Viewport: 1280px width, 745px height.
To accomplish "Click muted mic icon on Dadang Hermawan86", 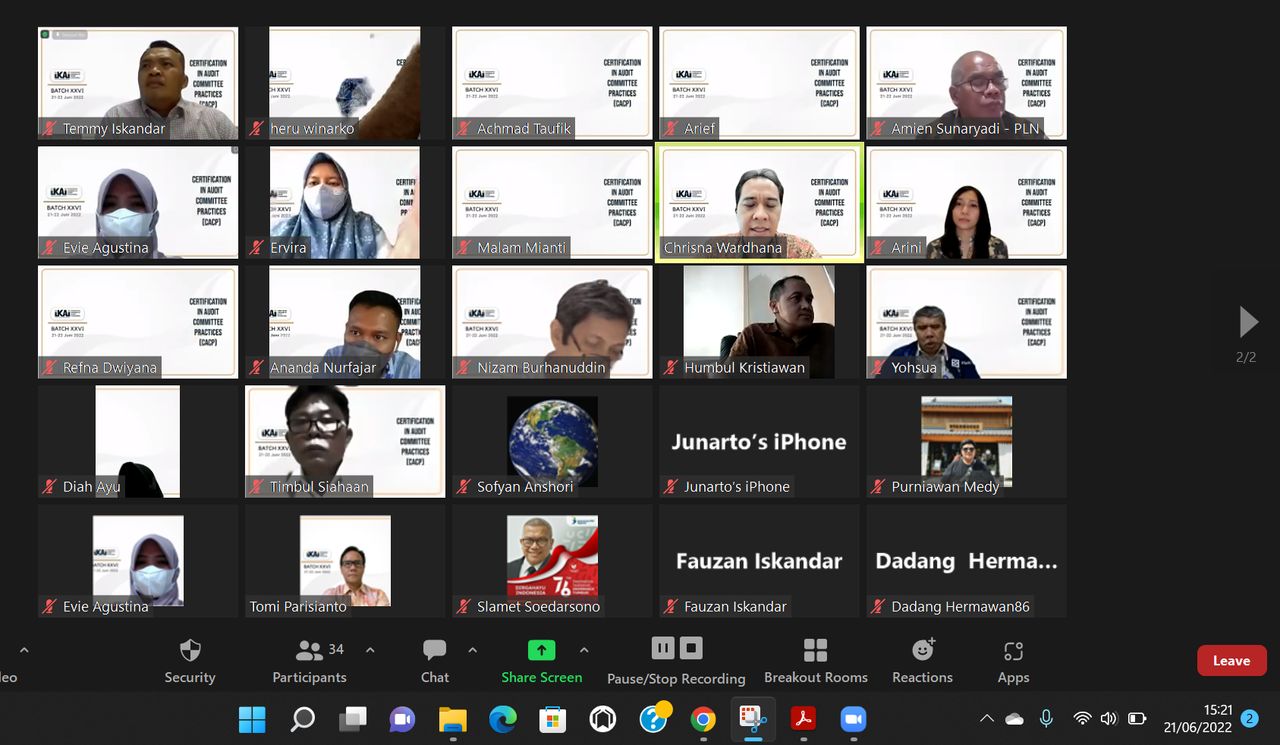I will click(878, 606).
